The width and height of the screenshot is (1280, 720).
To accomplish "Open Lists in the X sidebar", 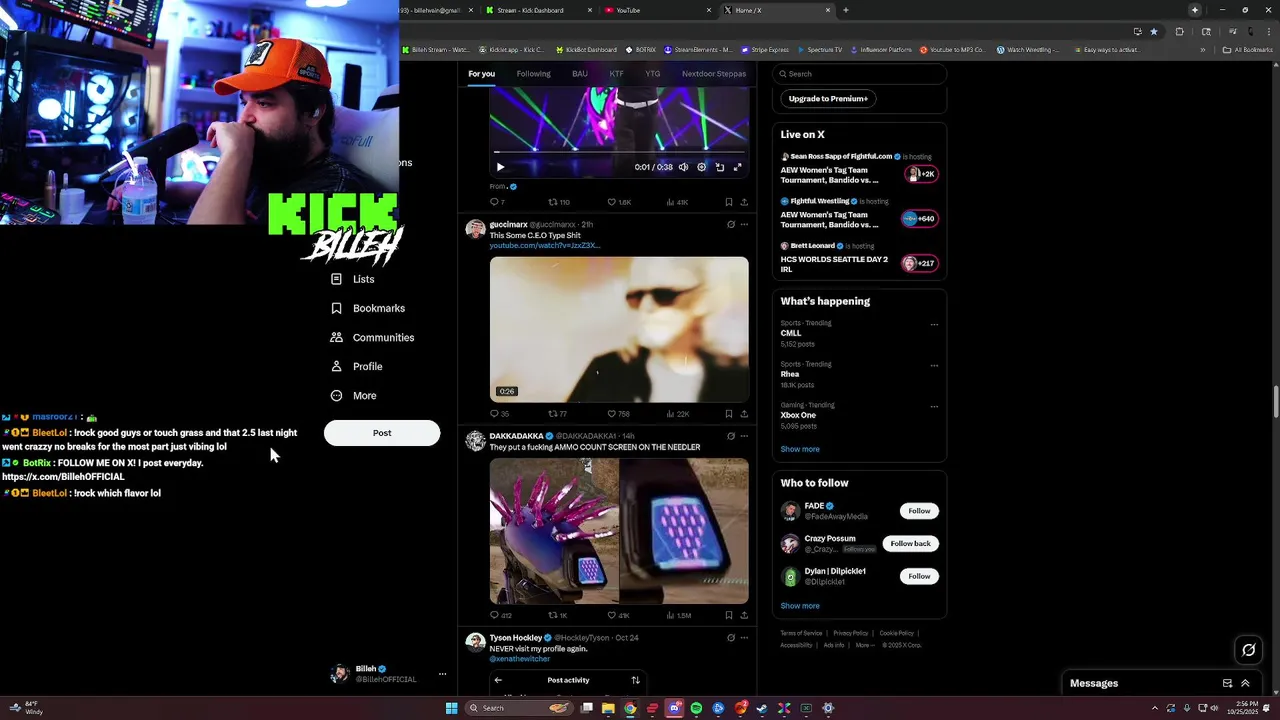I will point(352,279).
